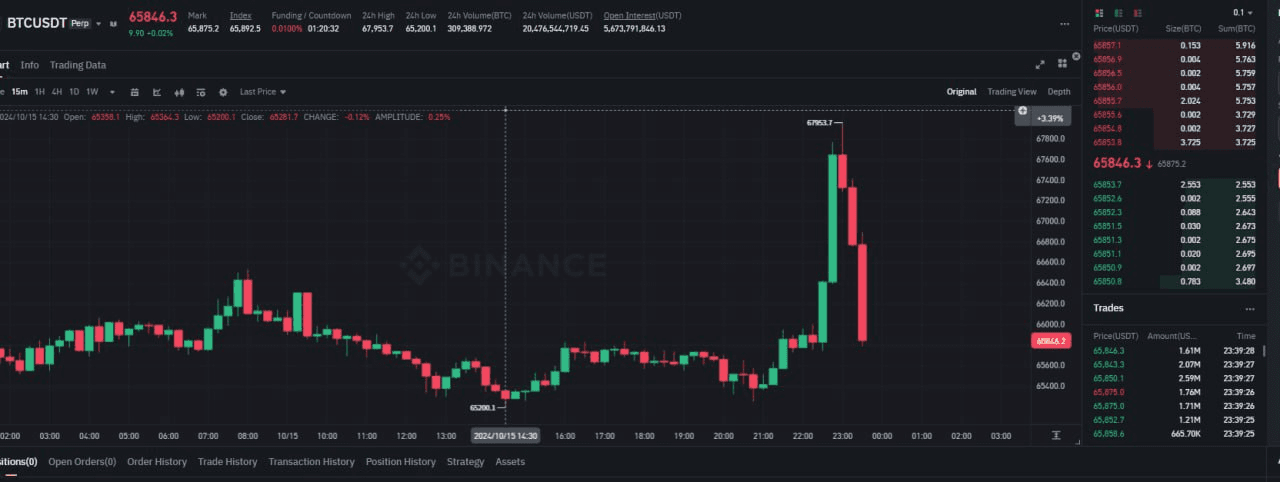Expand the chart to fullscreen
This screenshot has width=1280, height=482.
[1040, 64]
